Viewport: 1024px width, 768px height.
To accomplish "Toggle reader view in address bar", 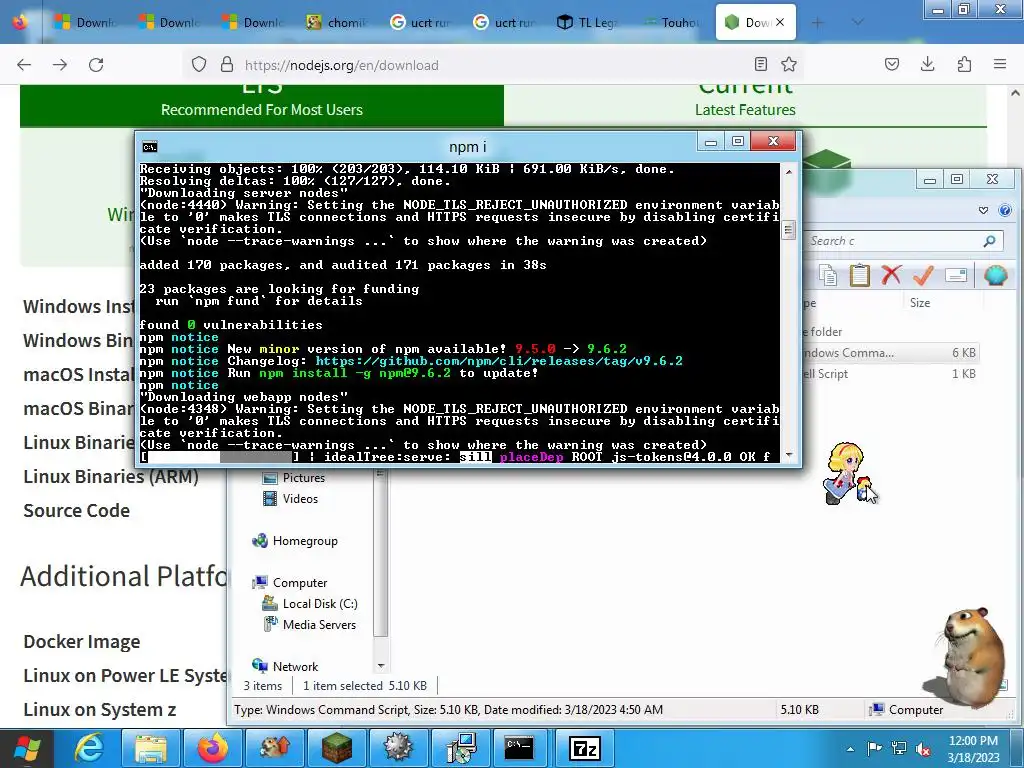I will 761,64.
